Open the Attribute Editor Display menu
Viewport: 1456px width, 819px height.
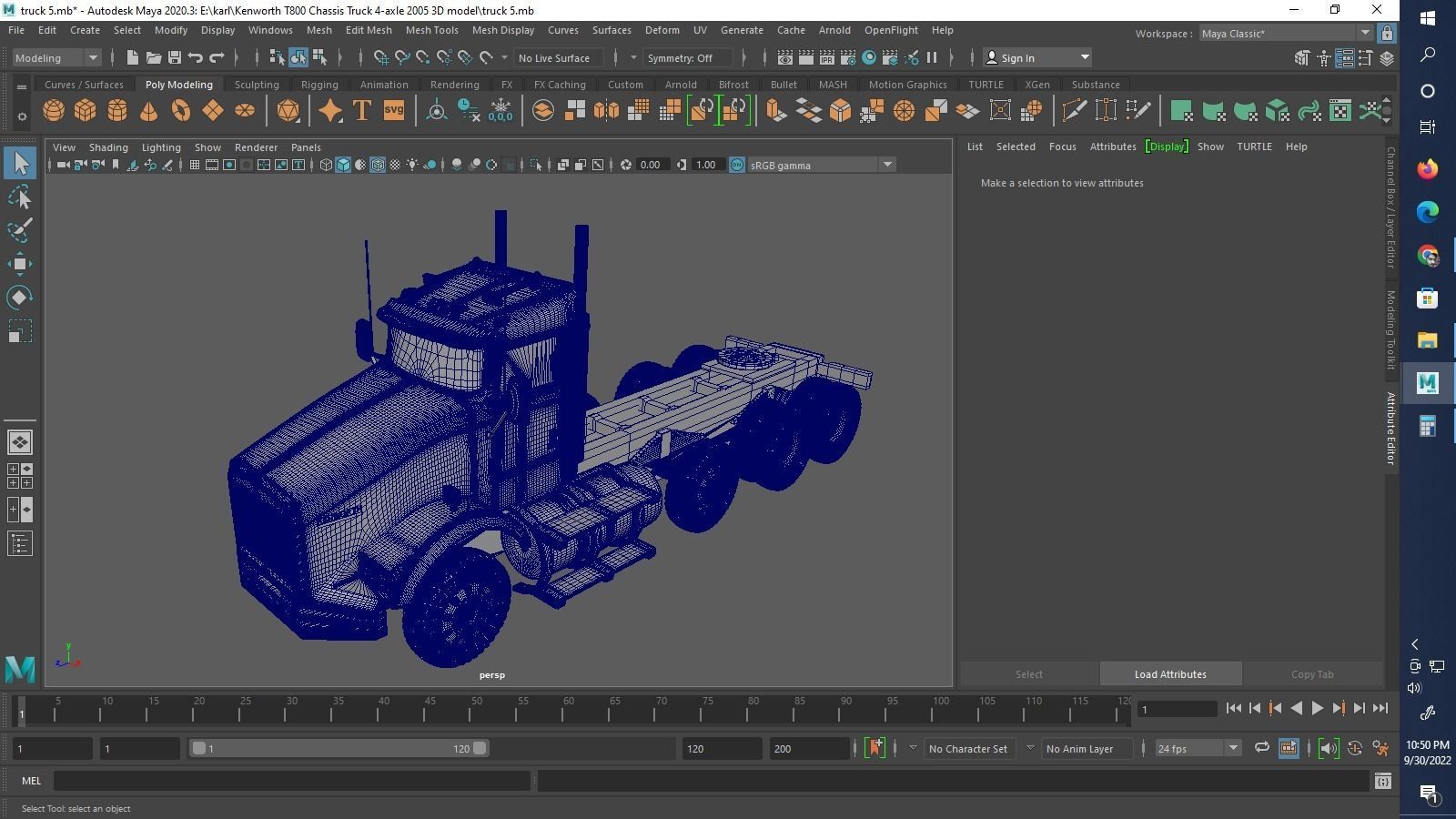(1167, 147)
